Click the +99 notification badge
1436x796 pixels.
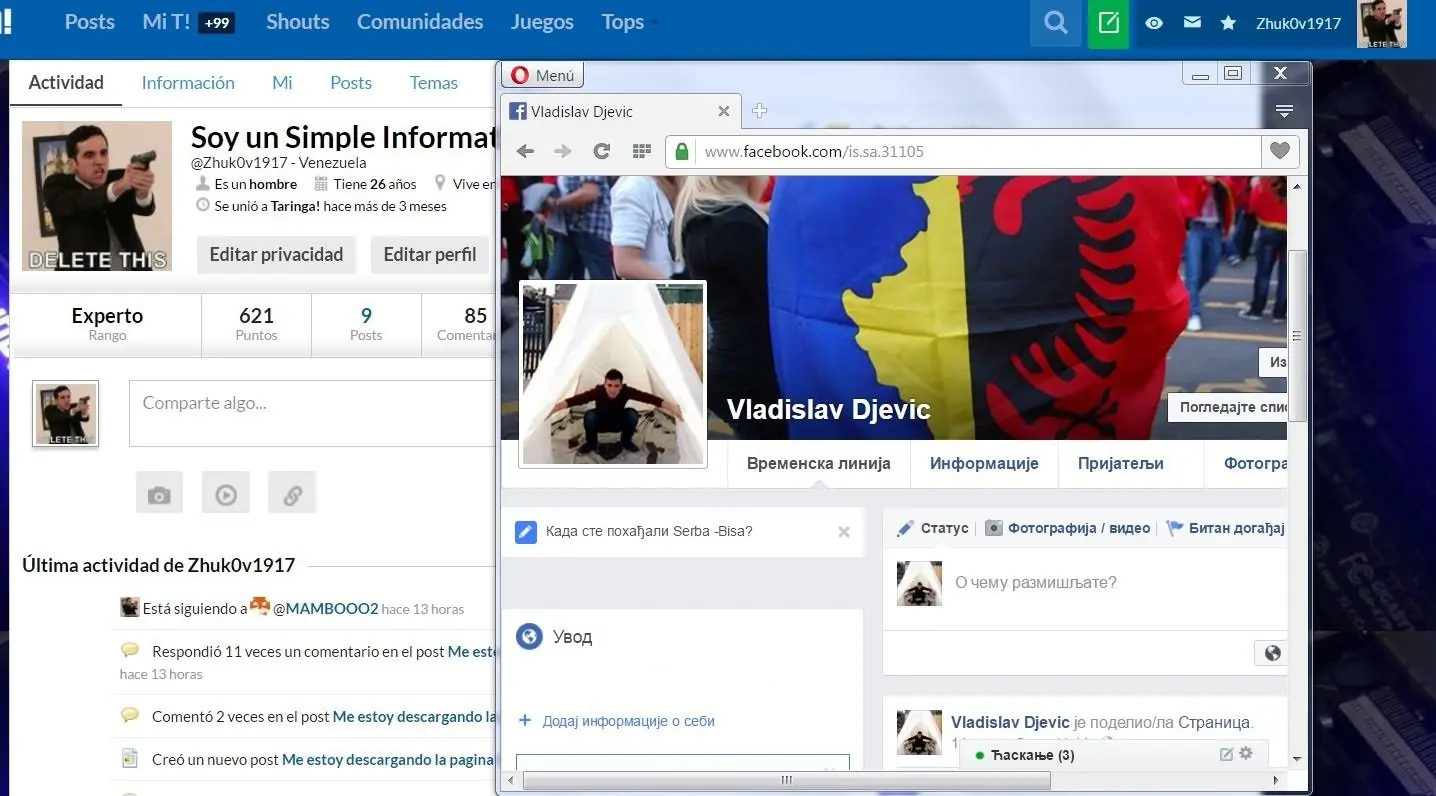coord(217,23)
